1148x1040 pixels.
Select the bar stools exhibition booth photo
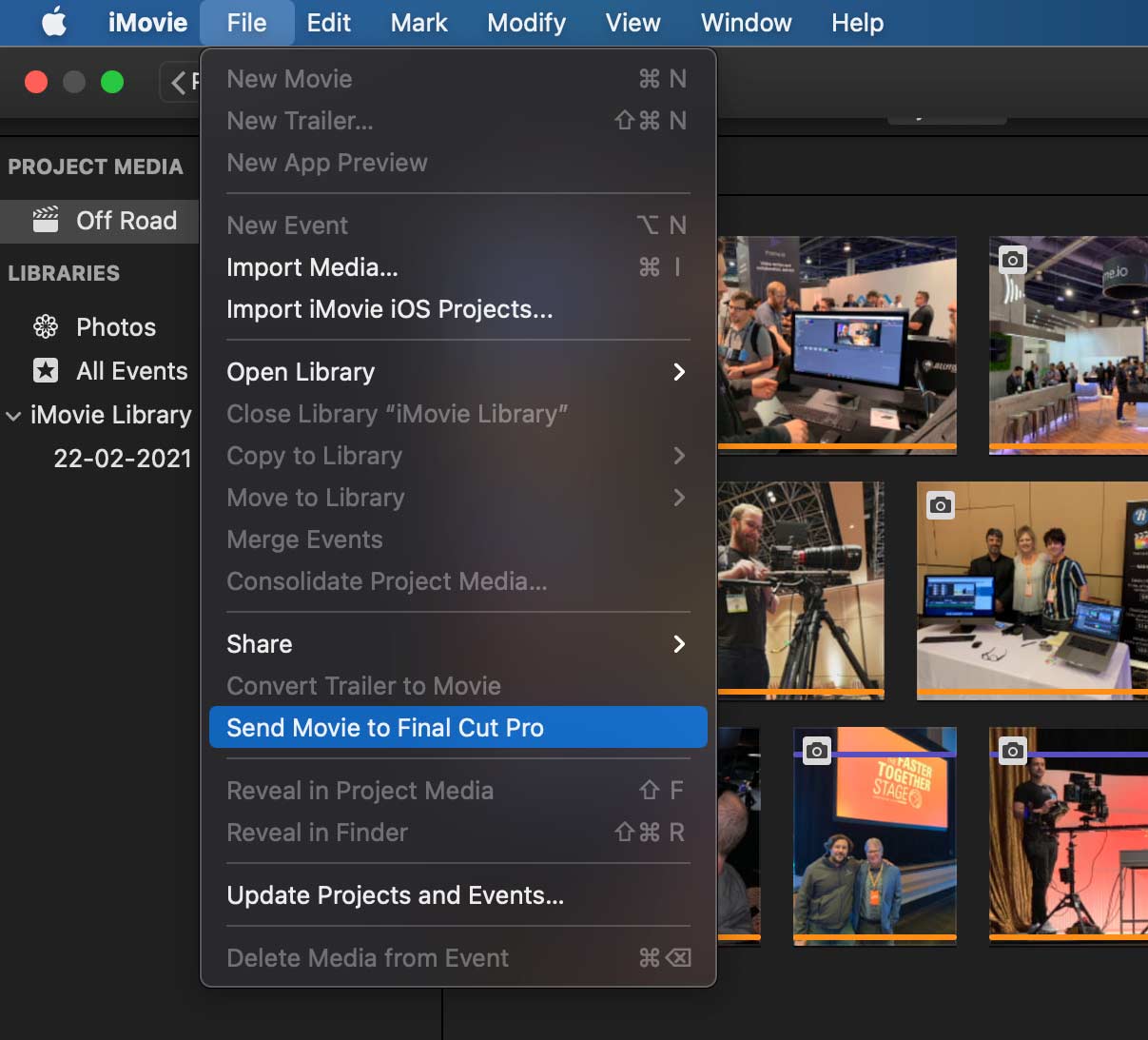(1068, 343)
